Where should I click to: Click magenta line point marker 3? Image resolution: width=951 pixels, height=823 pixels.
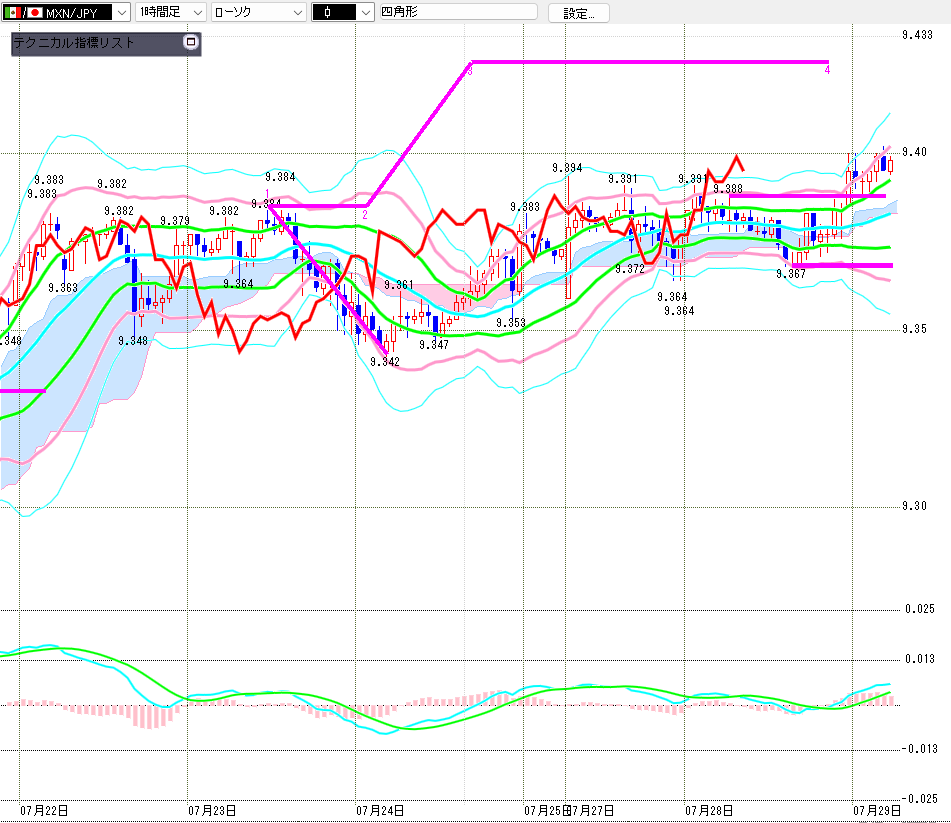pos(469,71)
